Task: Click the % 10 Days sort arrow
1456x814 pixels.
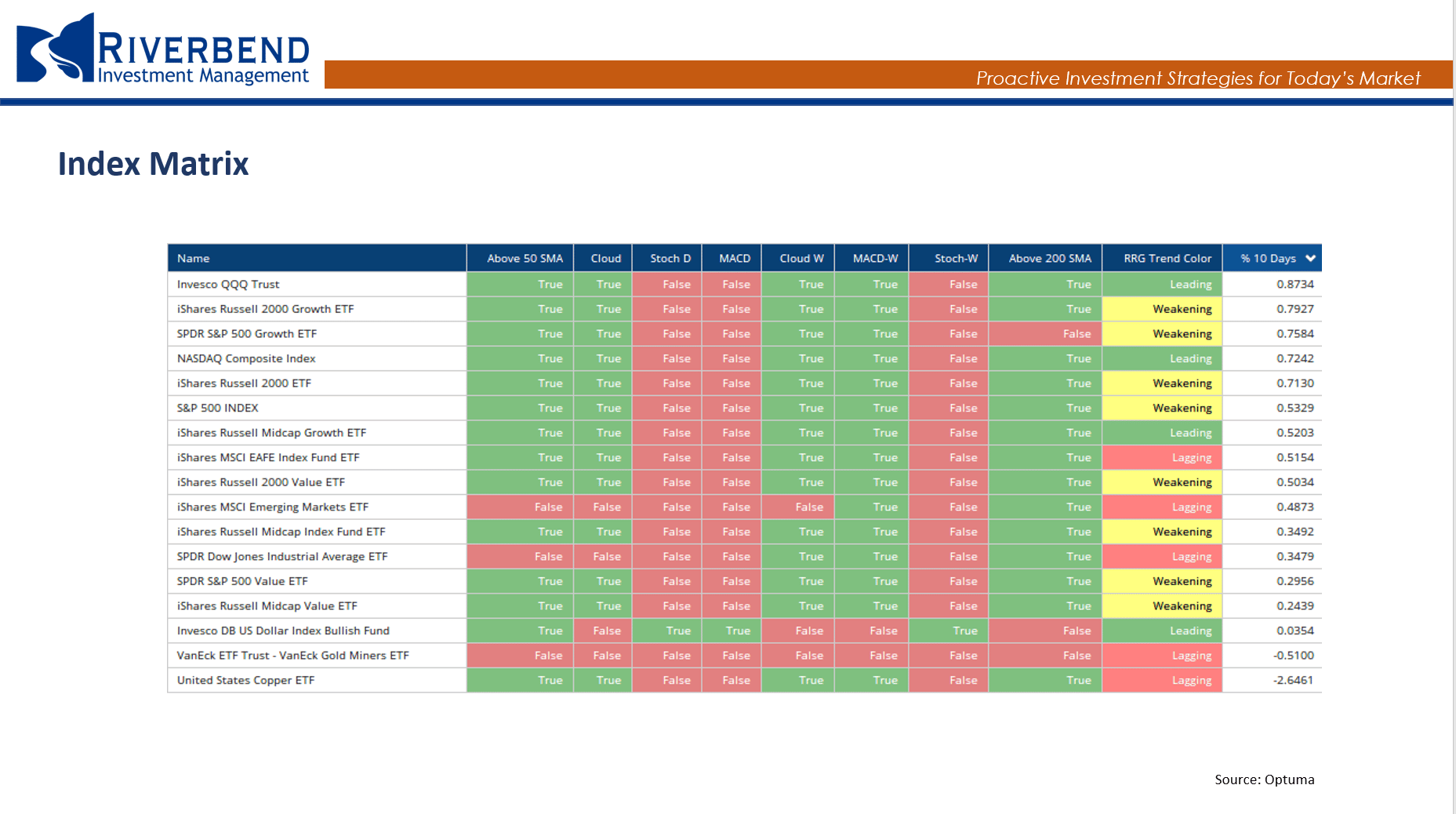Action: [x=1310, y=258]
